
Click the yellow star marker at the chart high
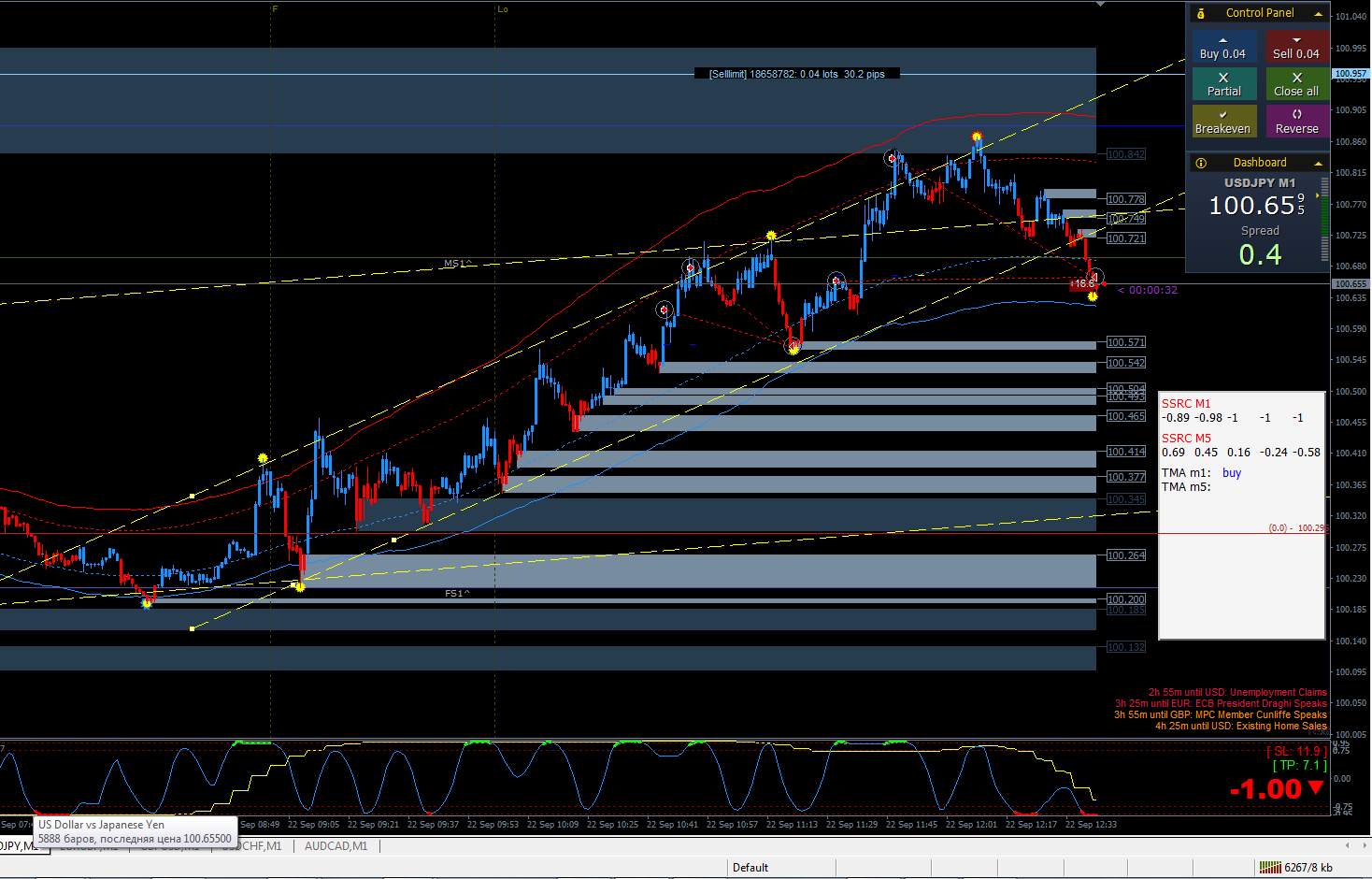[x=977, y=137]
